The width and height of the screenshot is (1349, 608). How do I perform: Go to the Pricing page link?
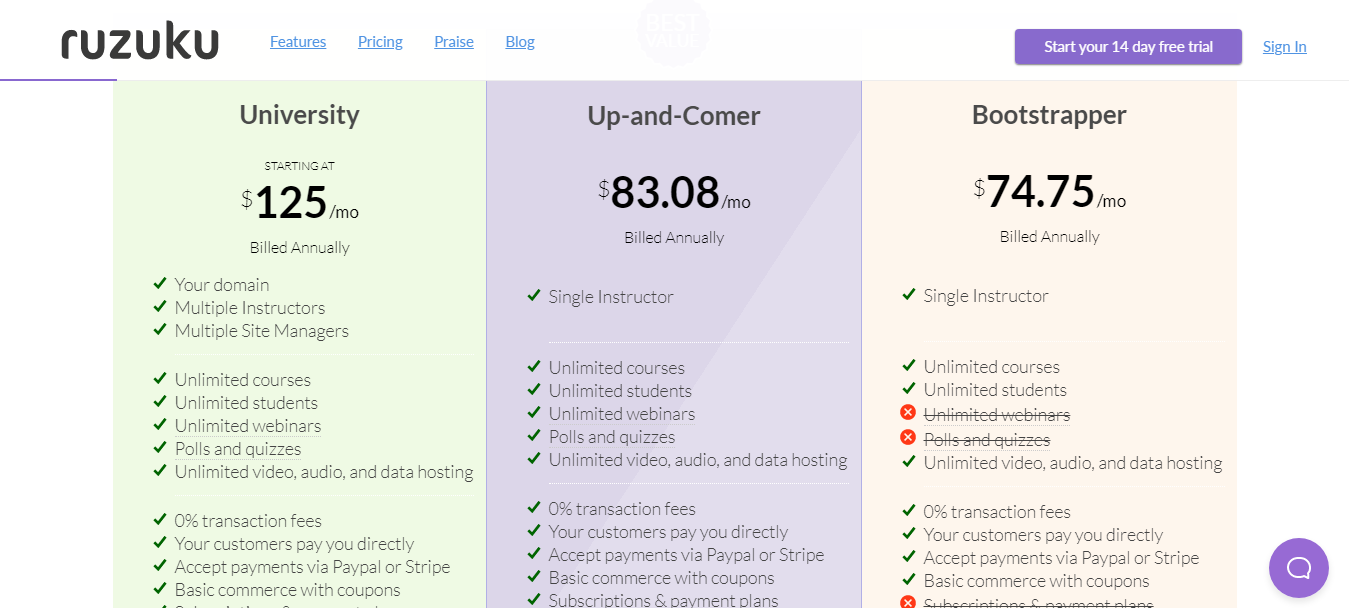click(380, 42)
